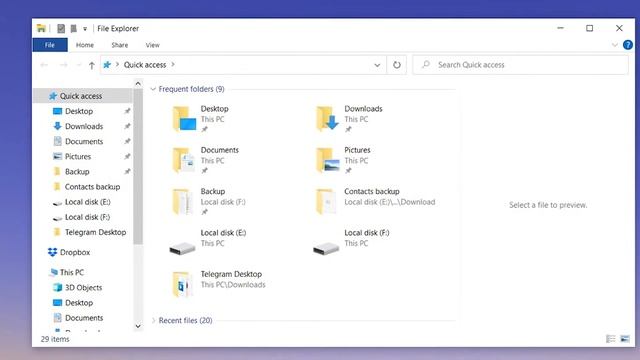This screenshot has width=640, height=360.
Task: Select the Backup folder icon in Frequent folders
Action: 182,201
